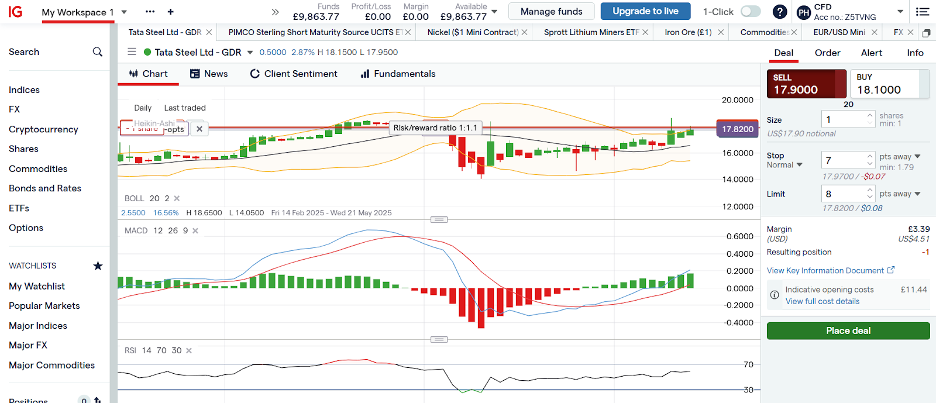
Task: Focus the Limit distance input field
Action: click(842, 194)
